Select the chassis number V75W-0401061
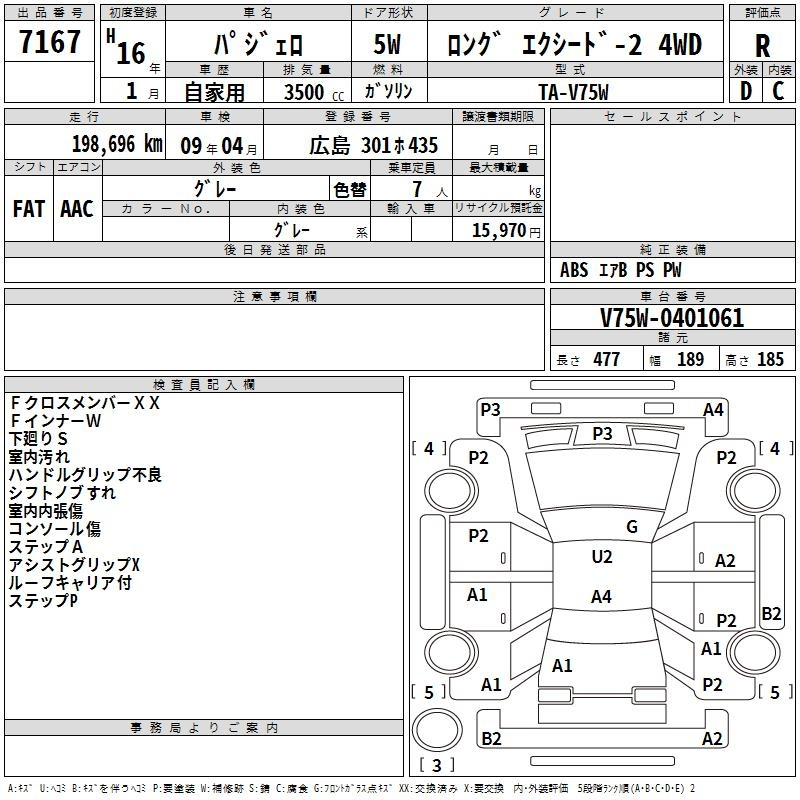Viewport: 800px width, 800px height. click(x=672, y=317)
